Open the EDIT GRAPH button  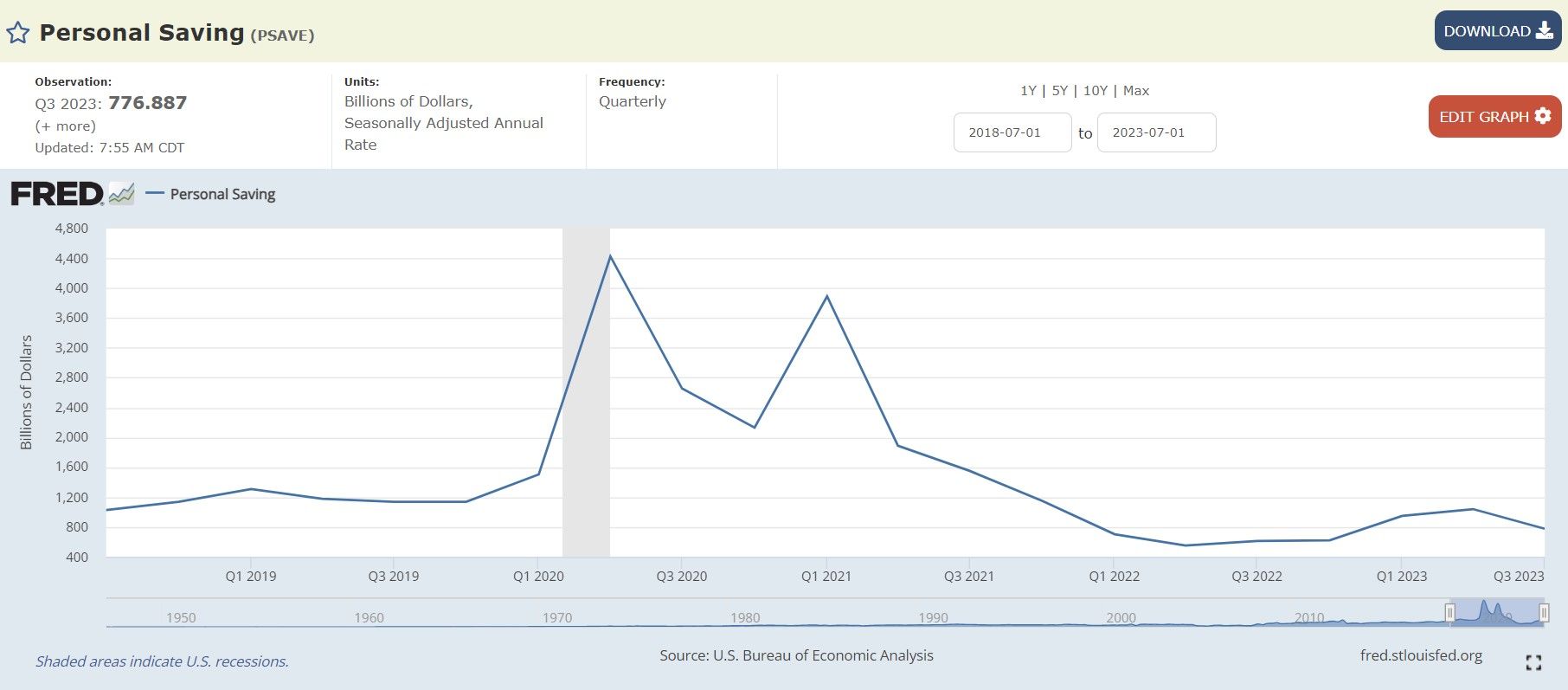(x=1494, y=116)
